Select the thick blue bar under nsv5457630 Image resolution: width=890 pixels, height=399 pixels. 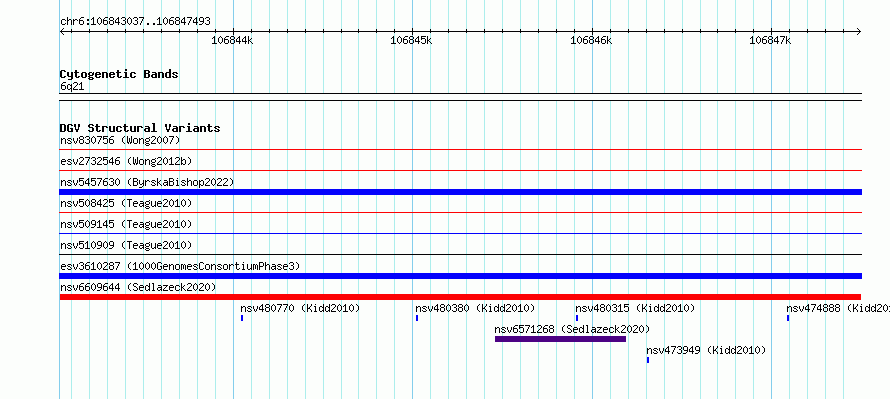(461, 192)
